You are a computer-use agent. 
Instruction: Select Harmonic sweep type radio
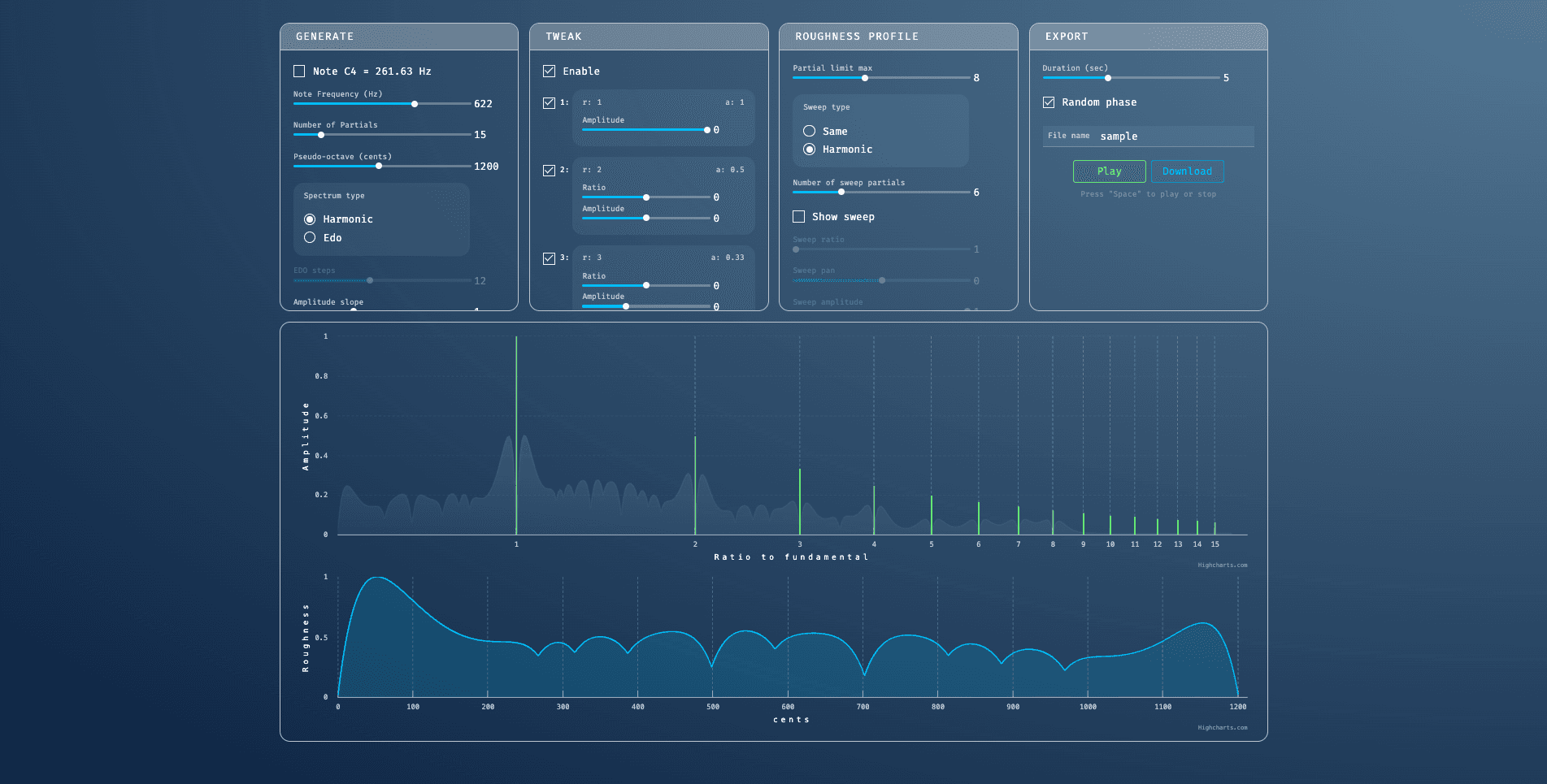click(x=810, y=149)
